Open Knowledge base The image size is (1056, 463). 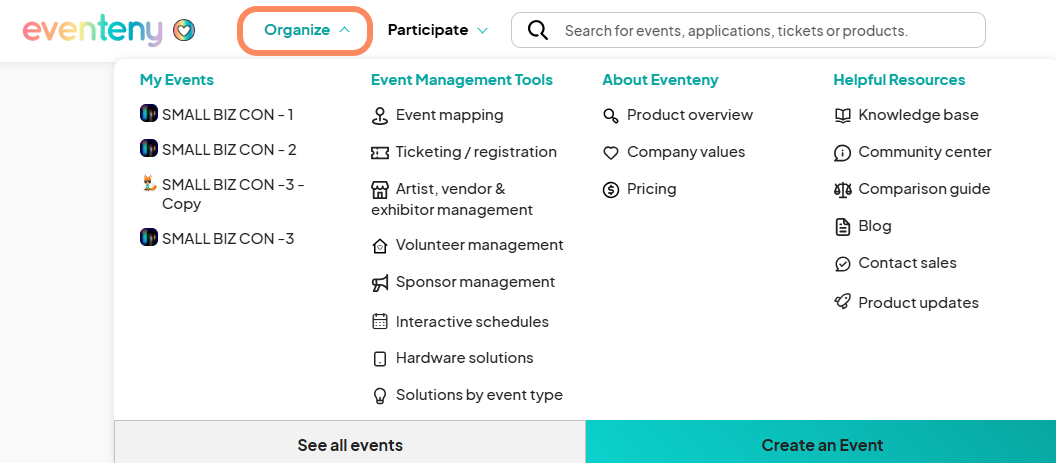[x=919, y=115]
